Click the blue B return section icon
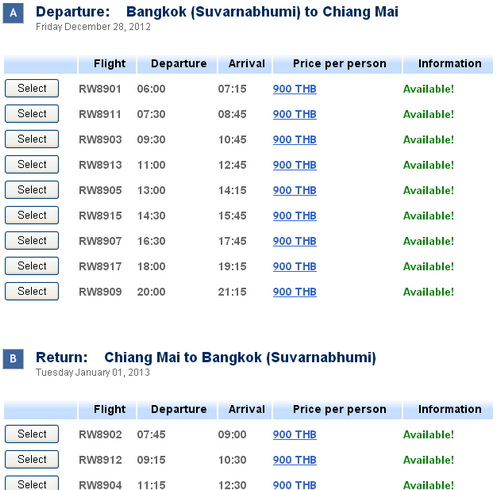Screen dimensions: 500x490 click(x=13, y=359)
